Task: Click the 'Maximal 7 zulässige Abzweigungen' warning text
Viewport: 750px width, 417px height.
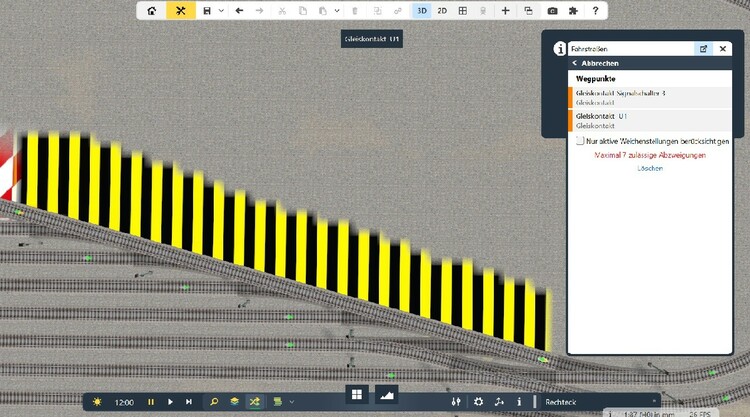Action: pos(650,155)
